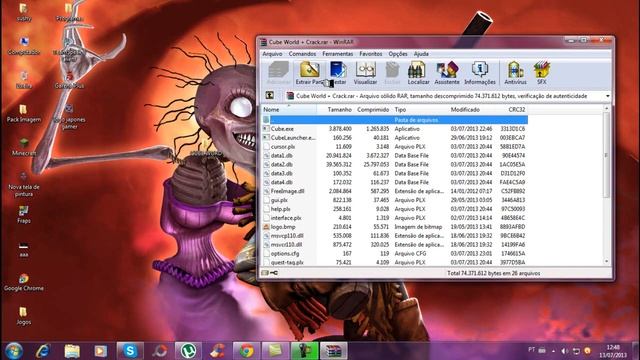Click the key icon in WinRAR status bar
The image size is (640, 360).
[x=274, y=273]
